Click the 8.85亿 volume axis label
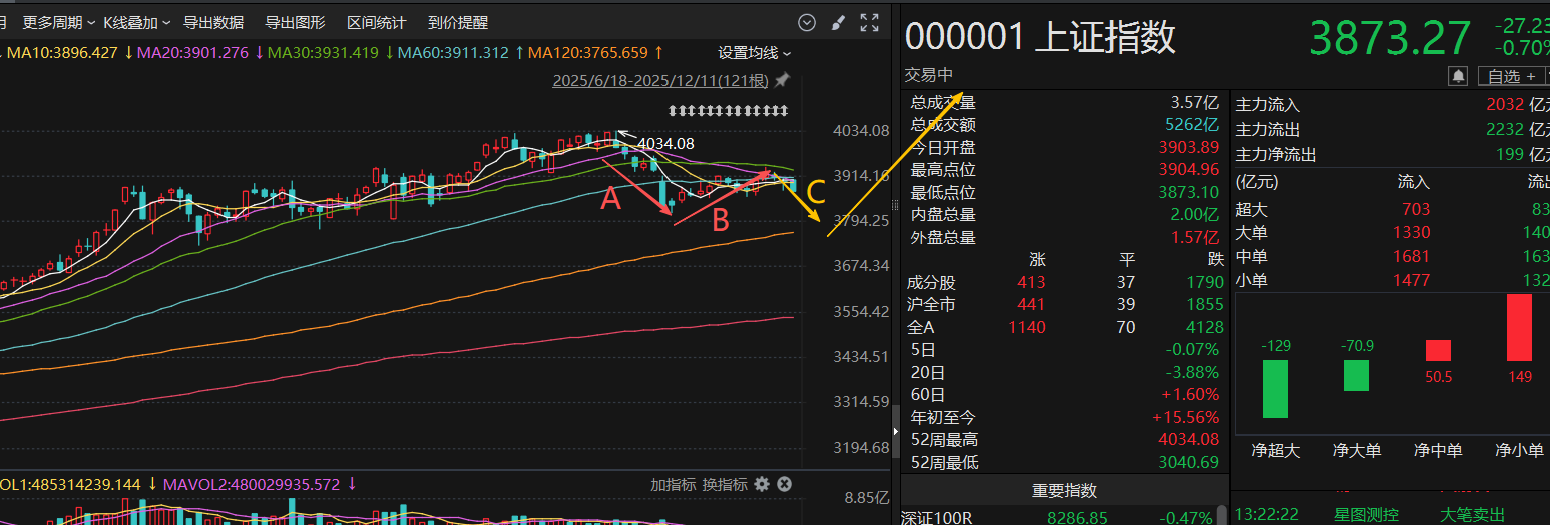The height and width of the screenshot is (525, 1550). pyautogui.click(x=867, y=497)
